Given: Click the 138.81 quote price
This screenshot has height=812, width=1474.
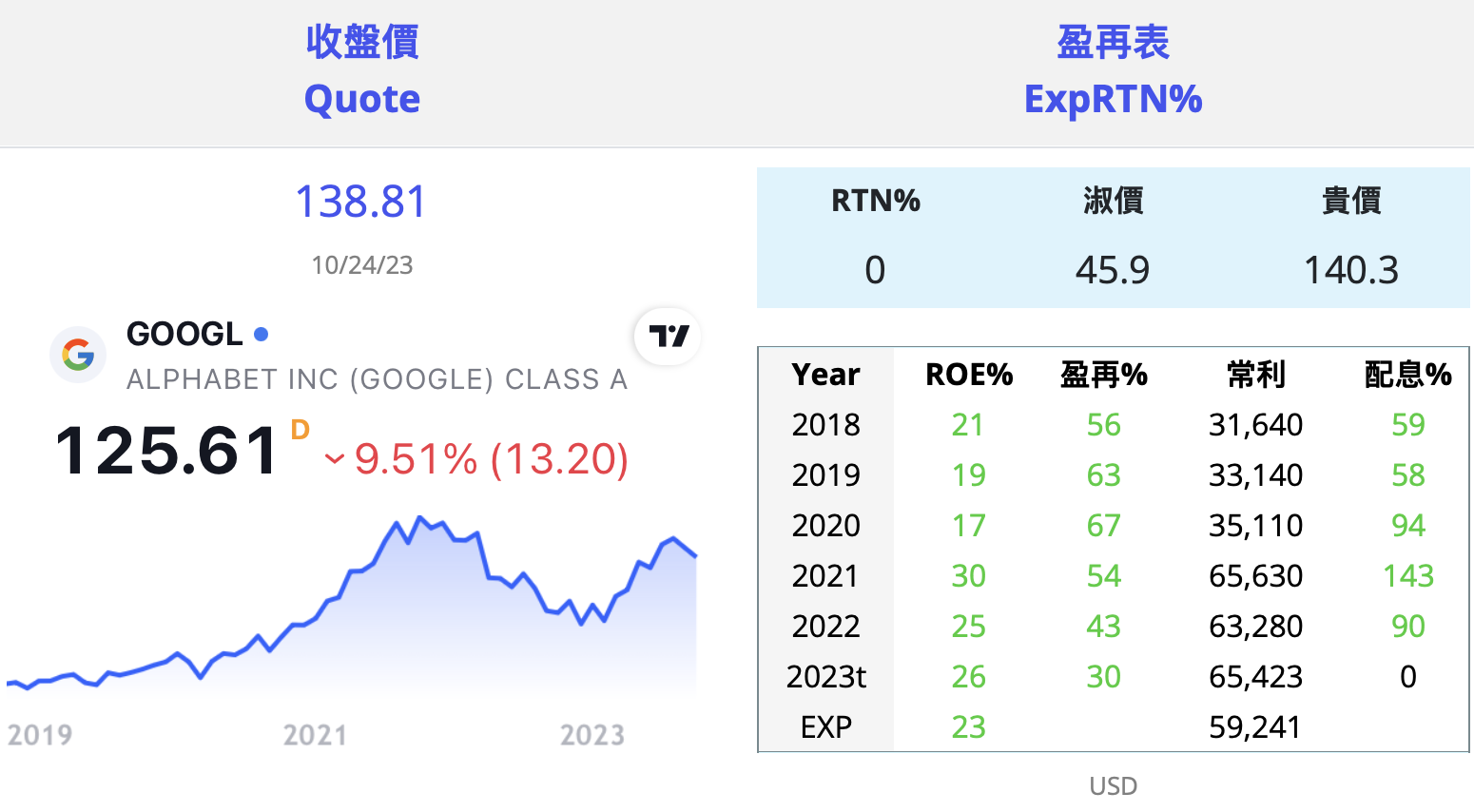Looking at the screenshot, I should (361, 202).
